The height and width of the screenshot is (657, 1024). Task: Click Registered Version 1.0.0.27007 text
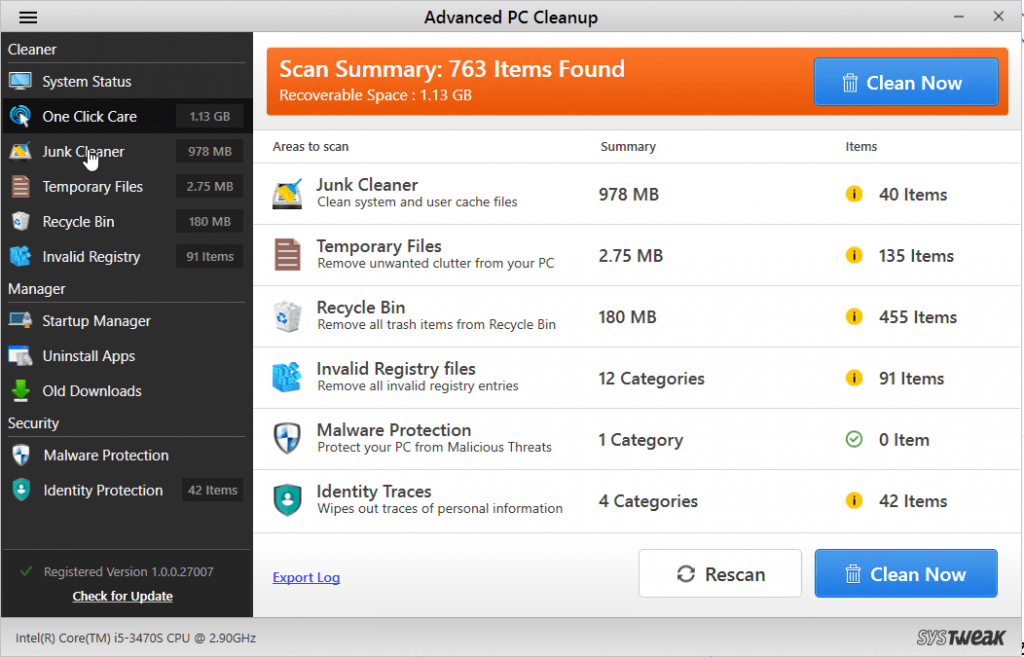129,571
